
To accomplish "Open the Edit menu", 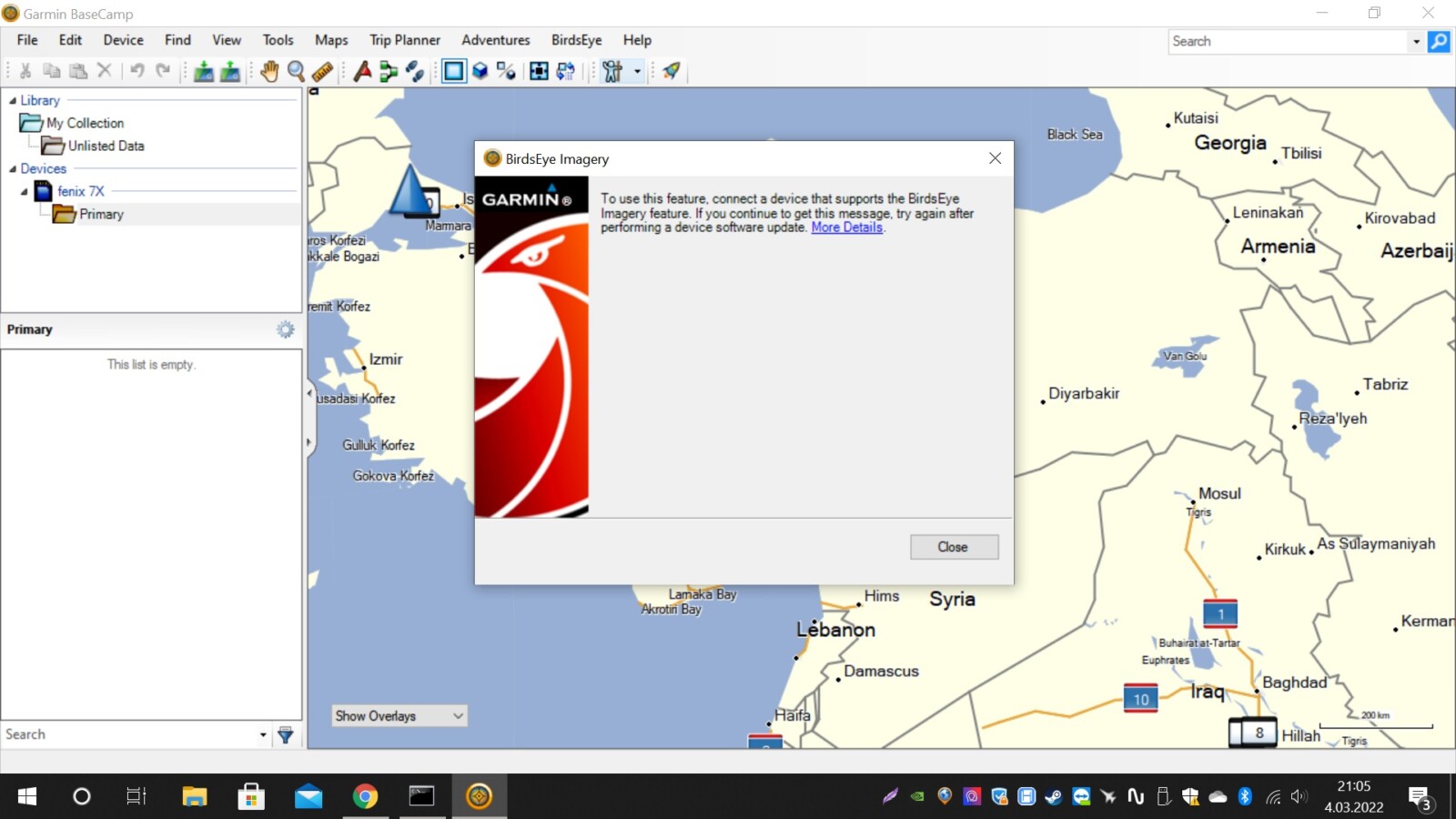I will pyautogui.click(x=70, y=40).
